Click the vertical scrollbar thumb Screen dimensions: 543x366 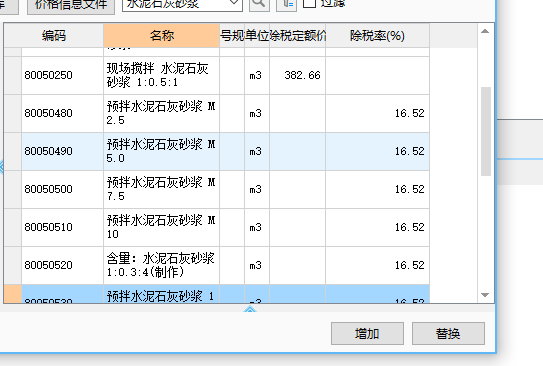[486, 132]
